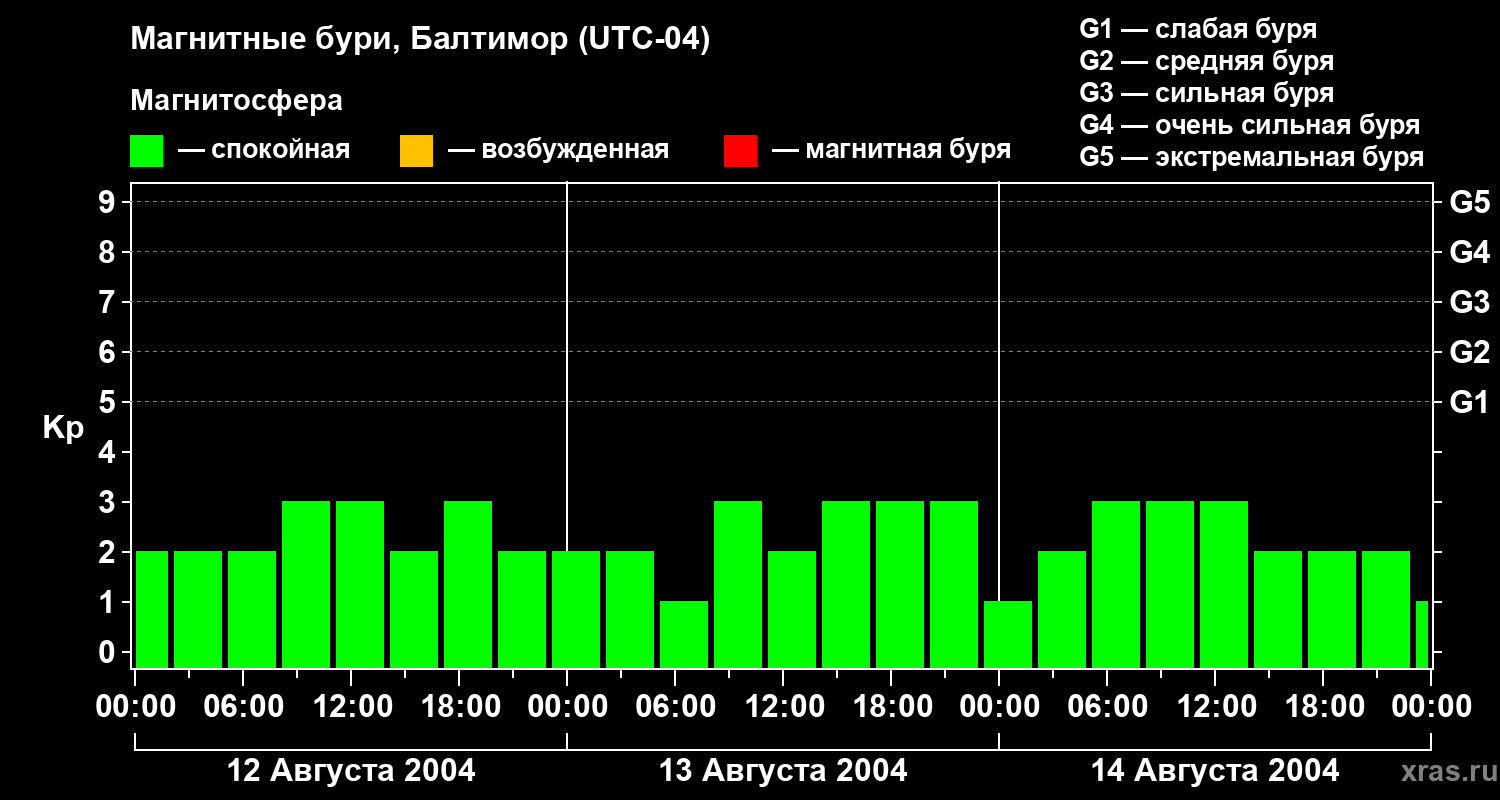Click the 18:00 time label for 14 Августа
This screenshot has width=1500, height=800.
(1323, 706)
